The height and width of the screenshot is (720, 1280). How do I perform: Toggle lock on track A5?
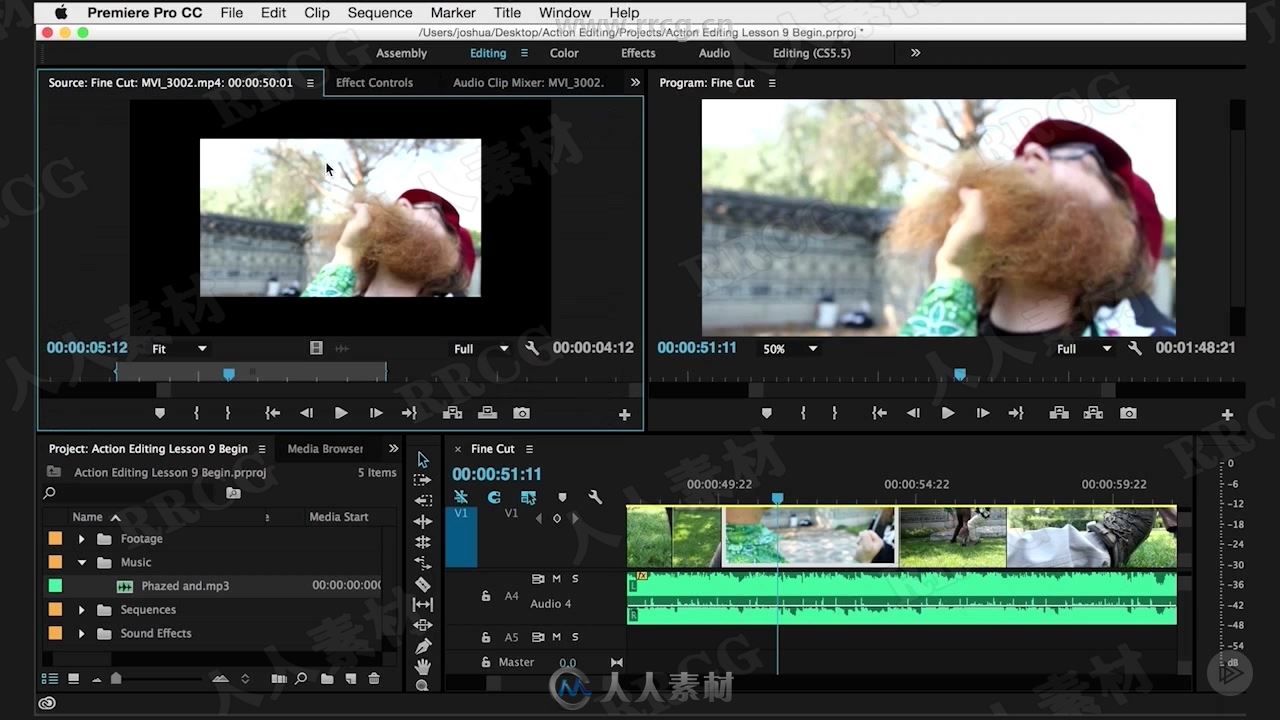tap(486, 637)
